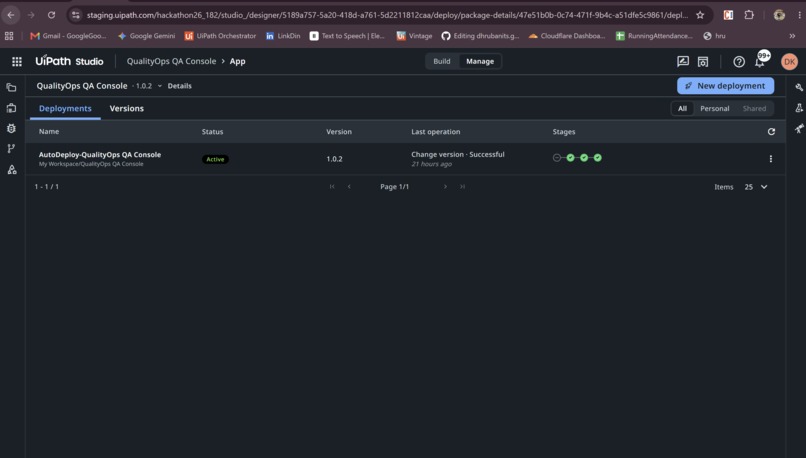
Task: Refresh the deployments table
Action: coord(771,132)
